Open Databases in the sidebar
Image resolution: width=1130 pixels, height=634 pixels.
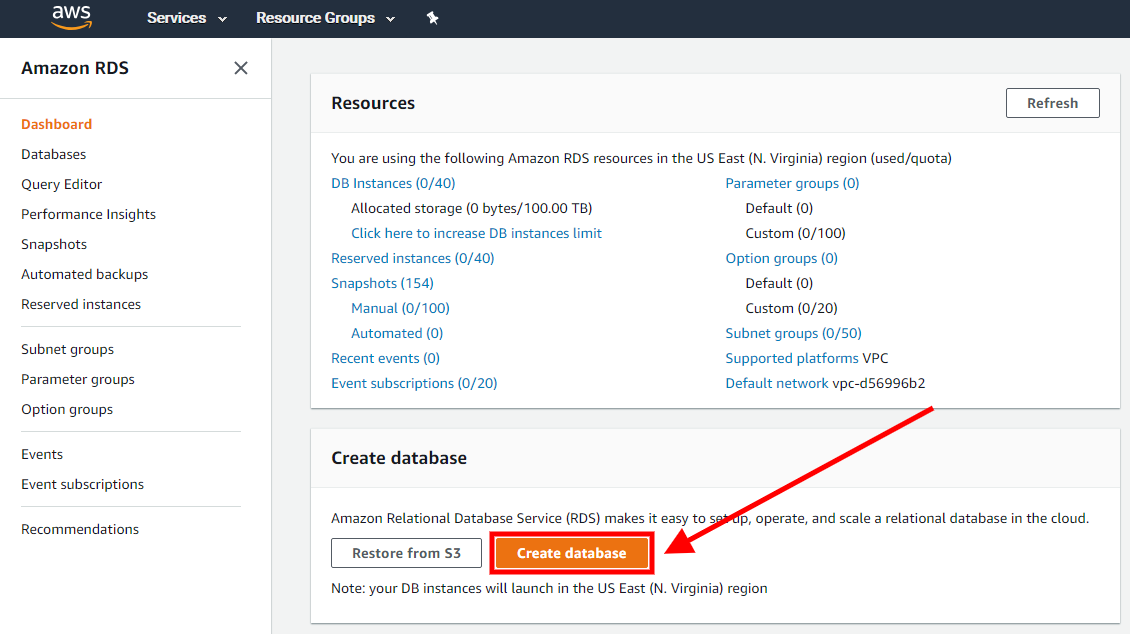point(53,154)
